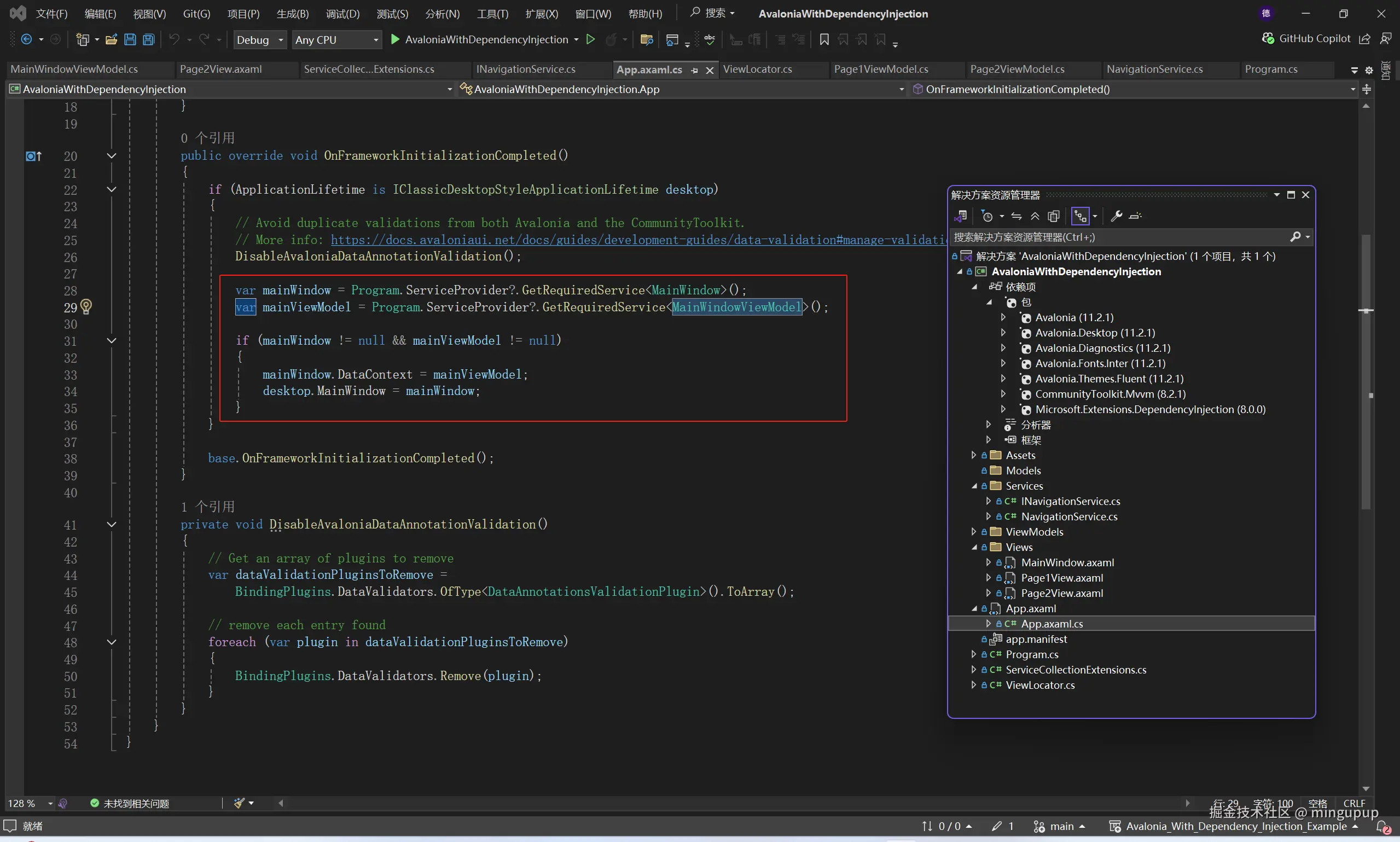Toggle pin on App.axaml.cs tab
Viewport: 1400px width, 842px height.
694,71
